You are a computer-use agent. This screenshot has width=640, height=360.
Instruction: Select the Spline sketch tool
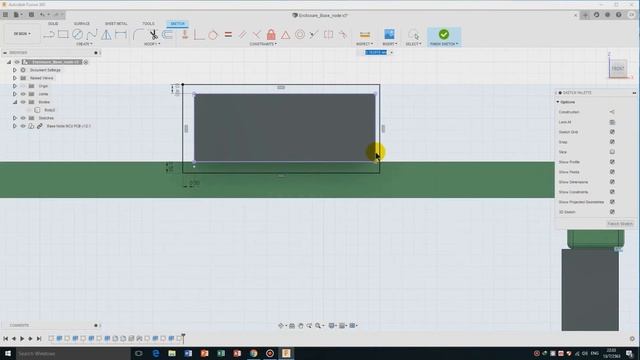(x=92, y=35)
